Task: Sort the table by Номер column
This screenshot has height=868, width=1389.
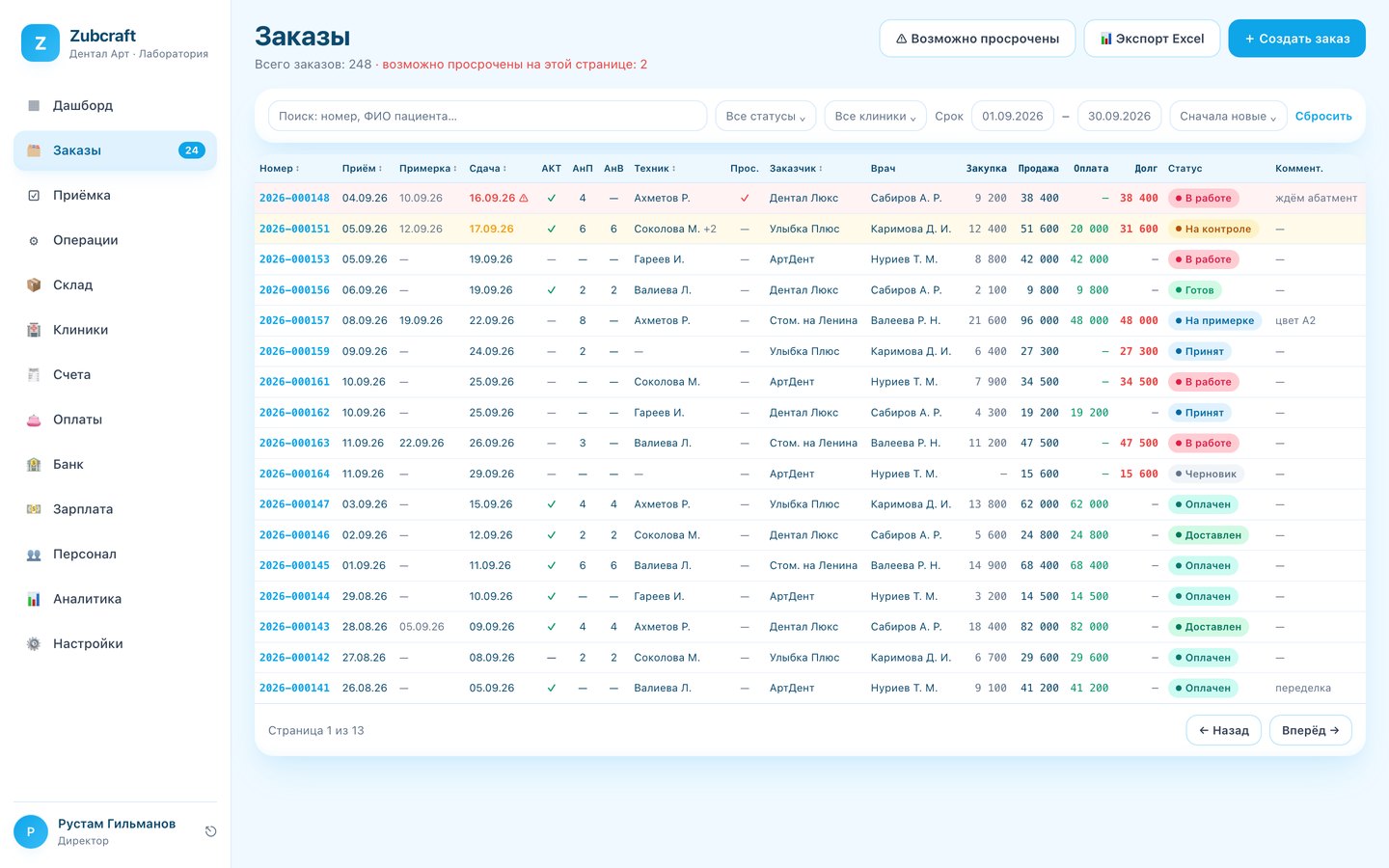Action: click(279, 169)
